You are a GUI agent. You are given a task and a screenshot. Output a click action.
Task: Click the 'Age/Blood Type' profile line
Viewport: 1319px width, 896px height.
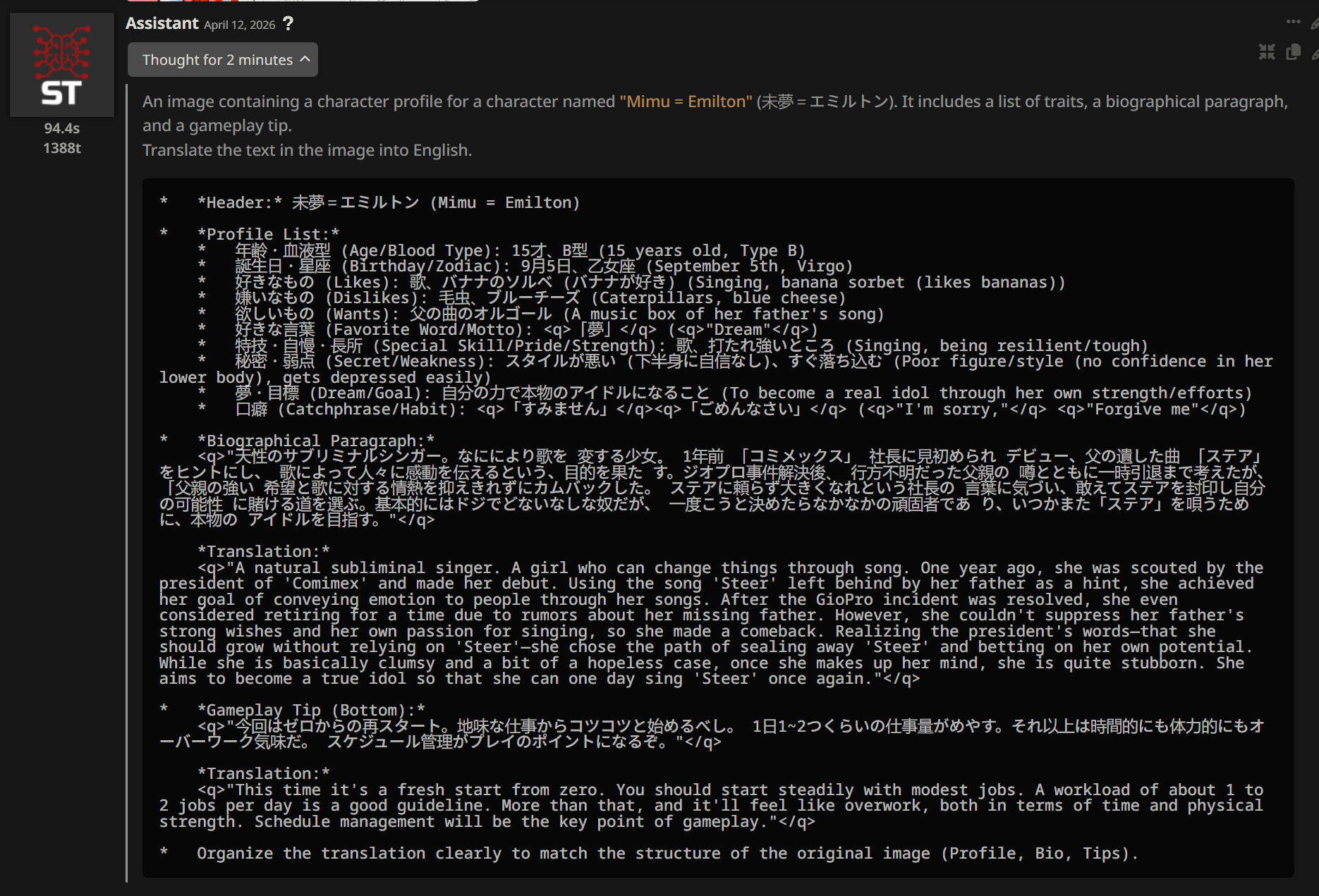[502, 250]
